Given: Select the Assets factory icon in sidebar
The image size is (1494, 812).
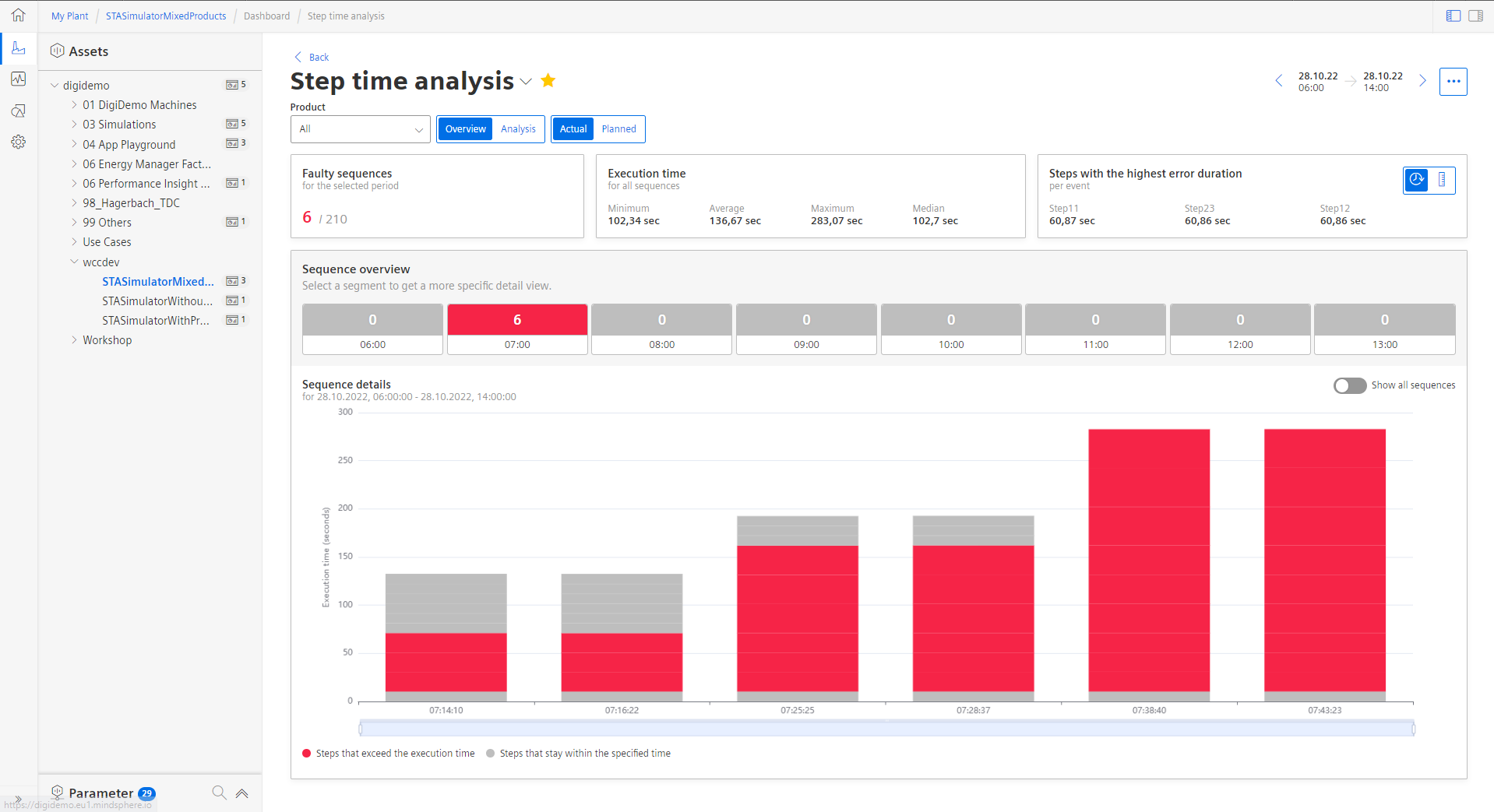Looking at the screenshot, I should [x=17, y=48].
